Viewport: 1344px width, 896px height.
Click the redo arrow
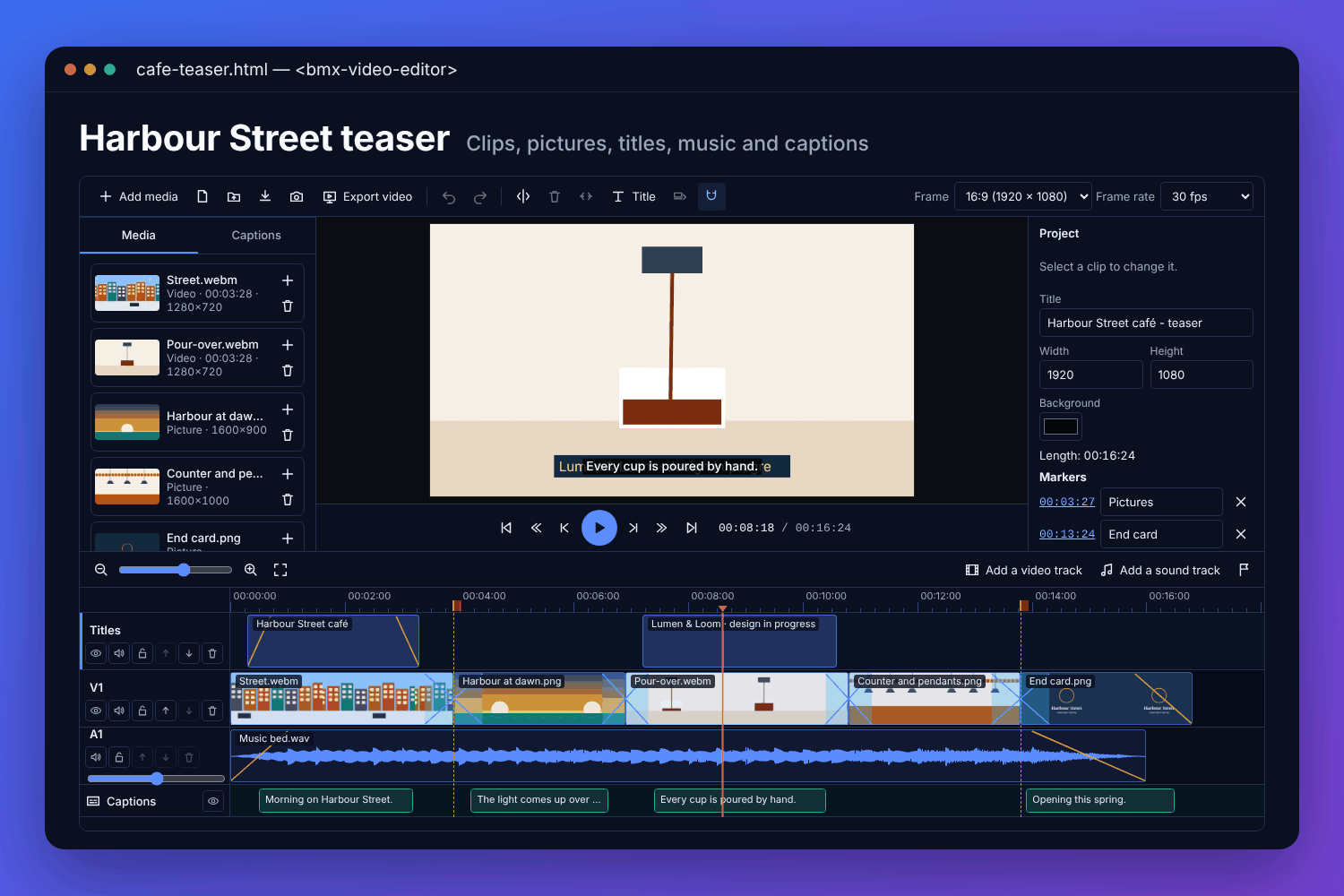480,197
